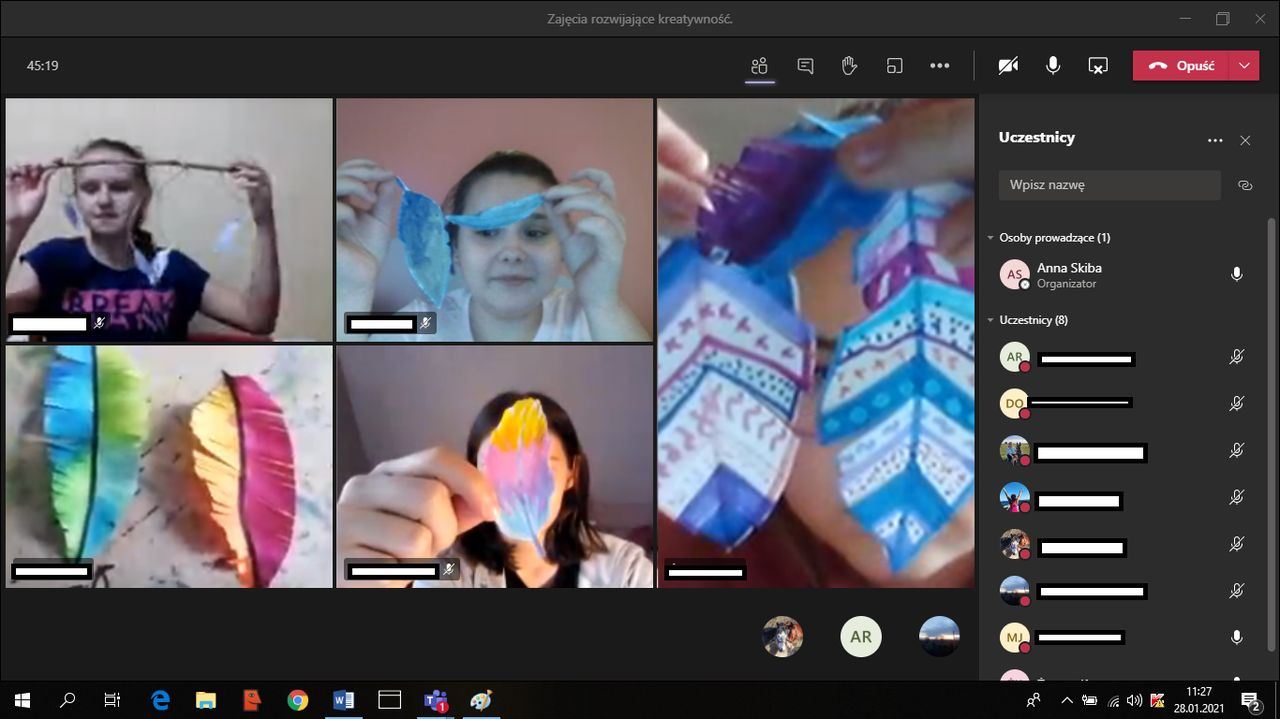The width and height of the screenshot is (1280, 719).
Task: Select Anna Skiba in the participants list
Action: click(x=1069, y=274)
